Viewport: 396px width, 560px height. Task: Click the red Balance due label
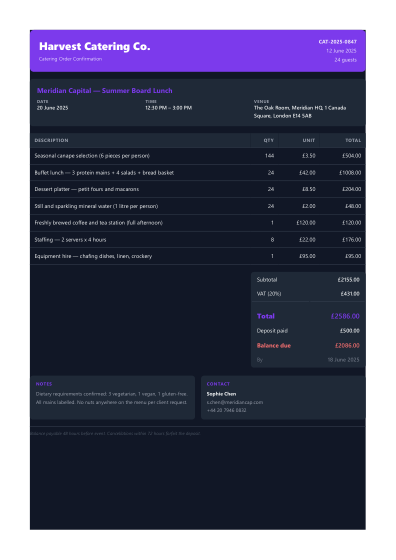pyautogui.click(x=274, y=345)
